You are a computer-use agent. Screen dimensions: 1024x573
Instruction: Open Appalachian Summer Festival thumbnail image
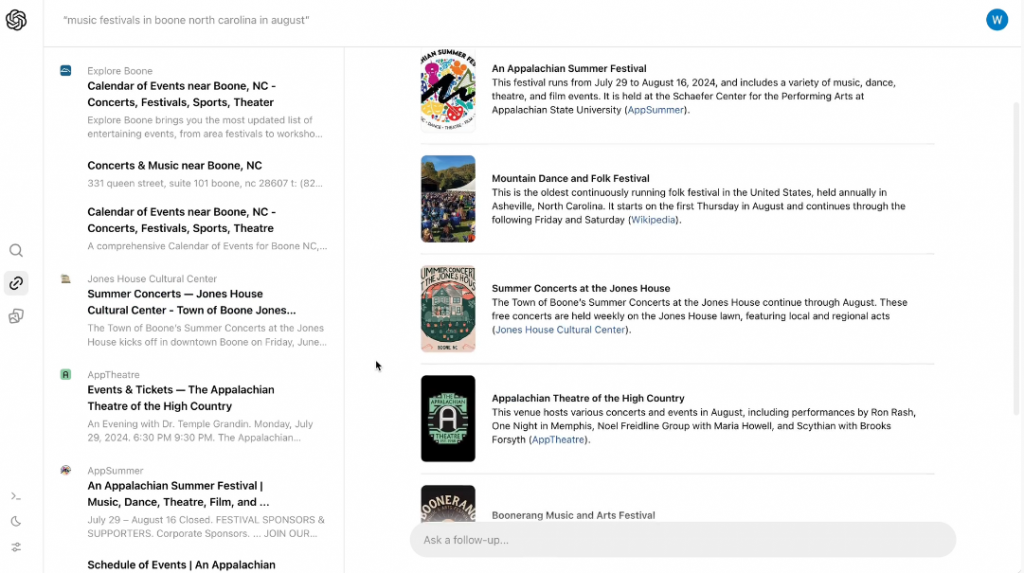click(x=448, y=91)
